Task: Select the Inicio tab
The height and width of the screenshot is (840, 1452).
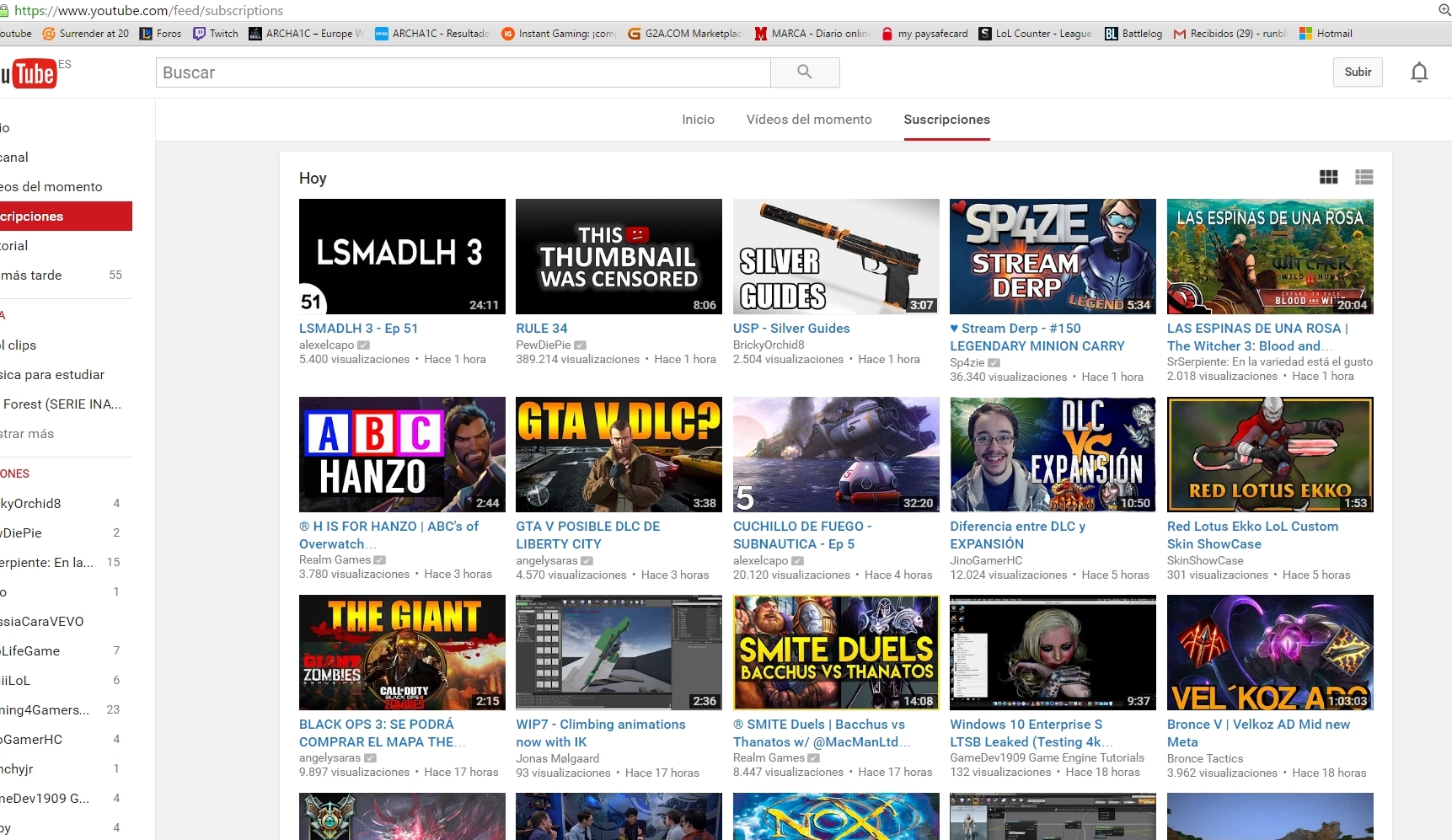Action: click(x=698, y=120)
